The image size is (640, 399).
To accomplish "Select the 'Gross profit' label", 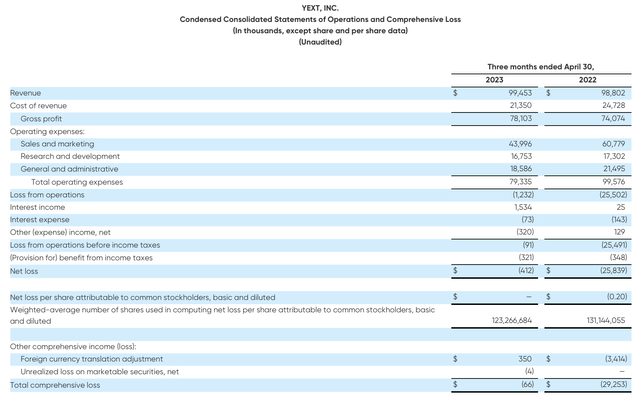I will (x=41, y=119).
